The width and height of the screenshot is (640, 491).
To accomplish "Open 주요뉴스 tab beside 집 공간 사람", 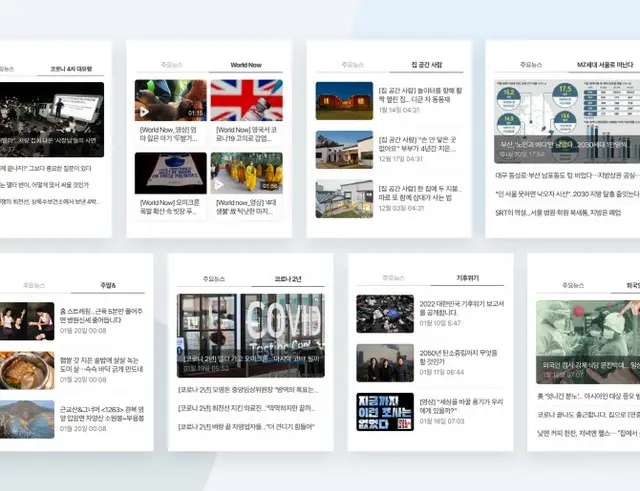I will pos(353,65).
